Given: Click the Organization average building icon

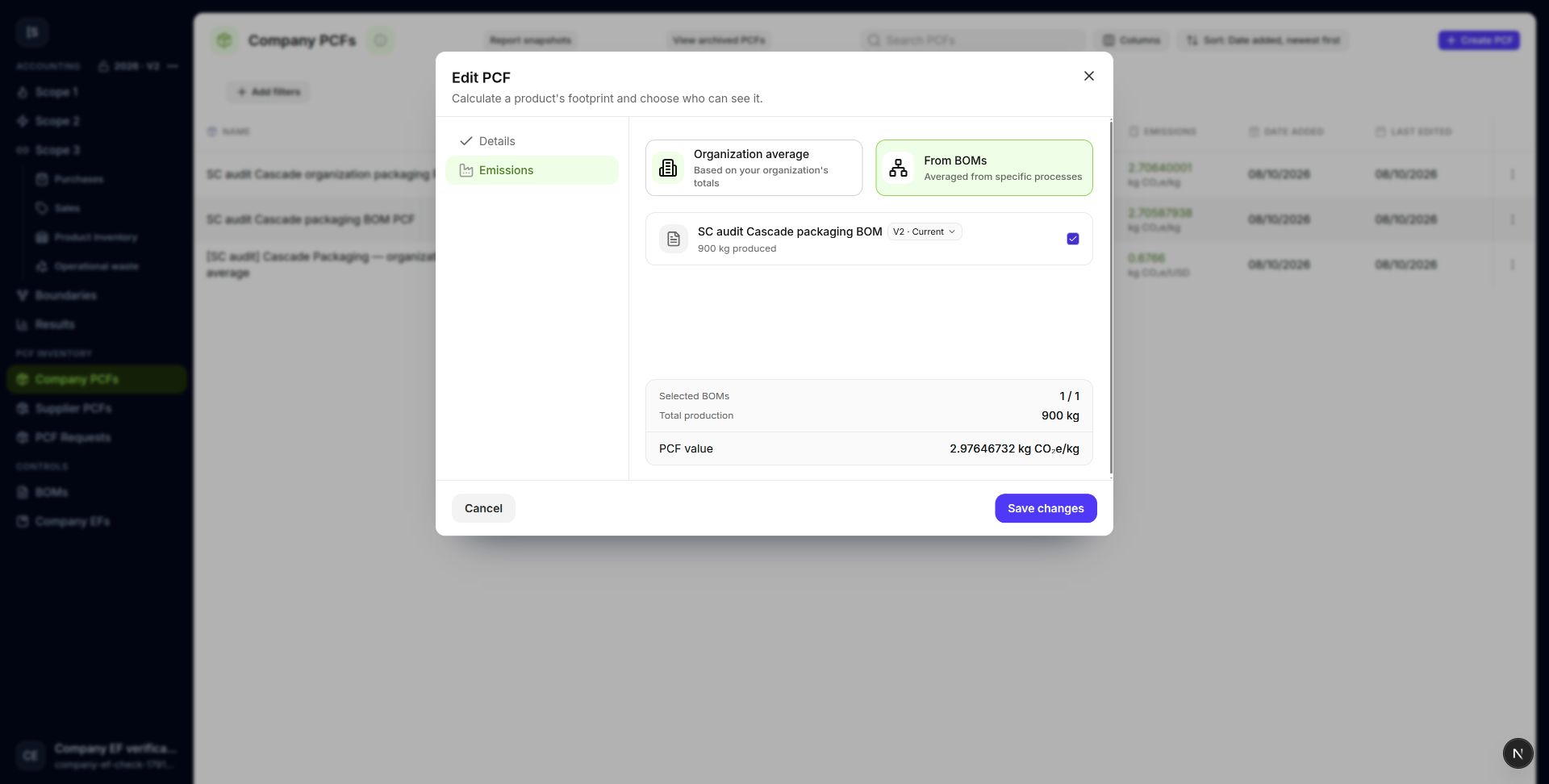Looking at the screenshot, I should pos(668,168).
